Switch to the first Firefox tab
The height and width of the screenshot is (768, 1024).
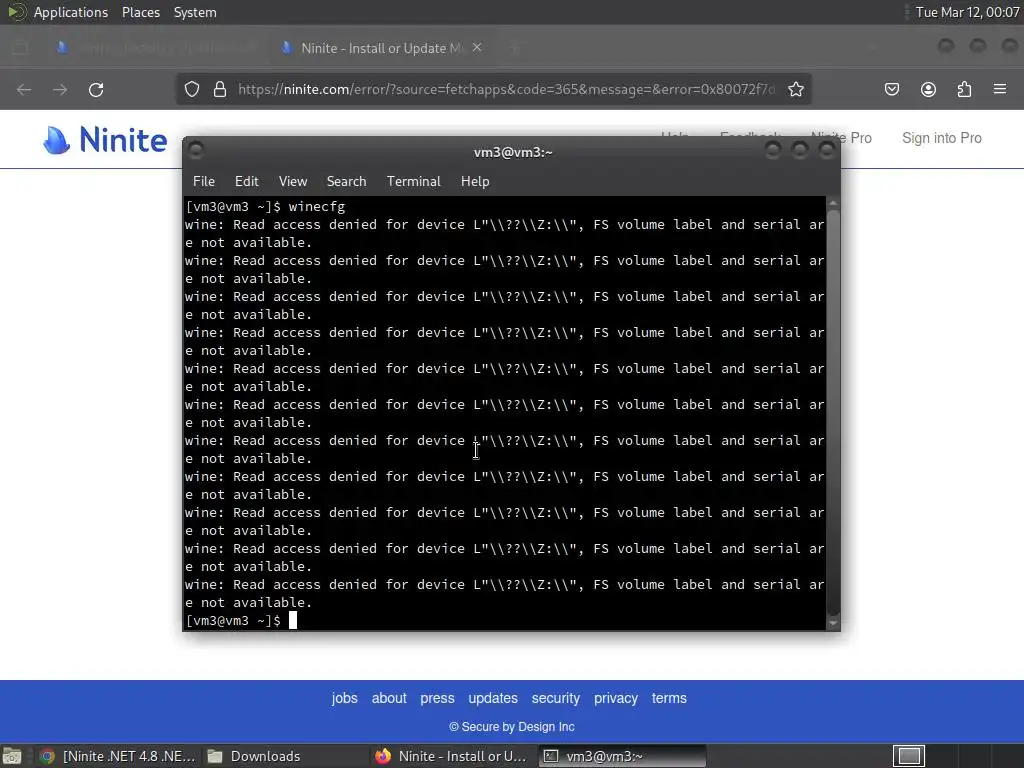point(155,48)
